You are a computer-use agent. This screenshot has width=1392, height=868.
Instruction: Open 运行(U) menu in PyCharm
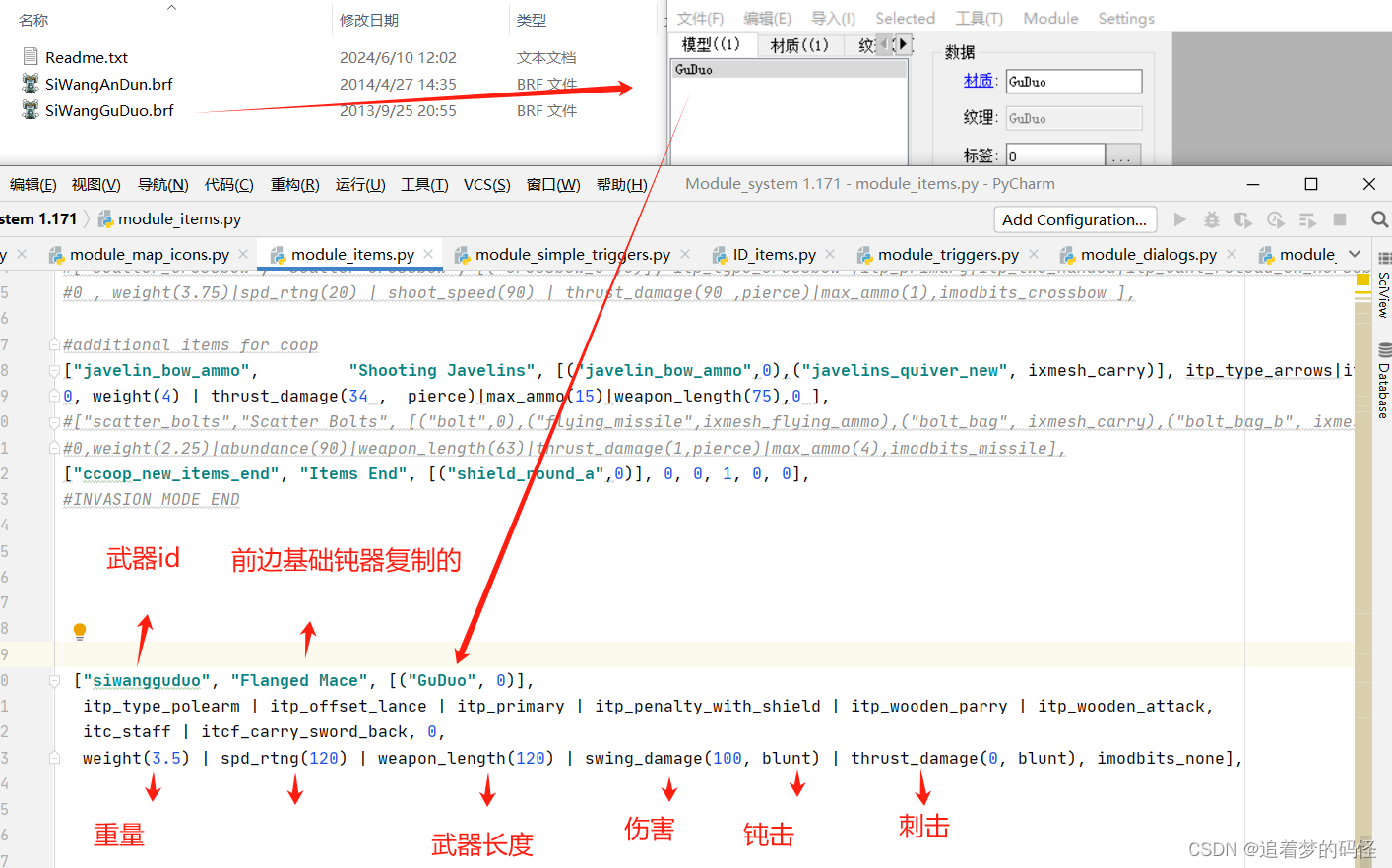pyautogui.click(x=360, y=185)
